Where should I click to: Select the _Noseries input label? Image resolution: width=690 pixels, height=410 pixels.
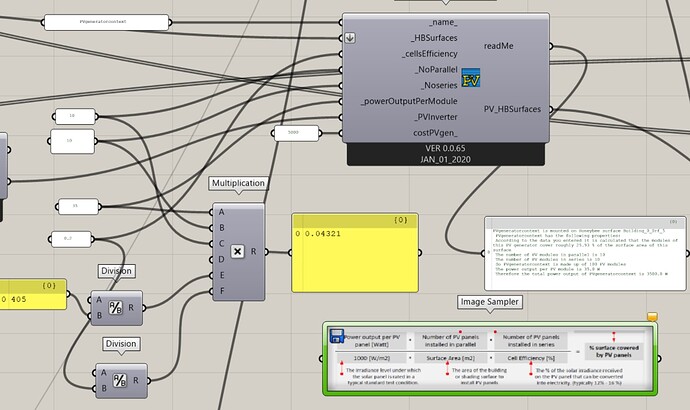pos(439,85)
